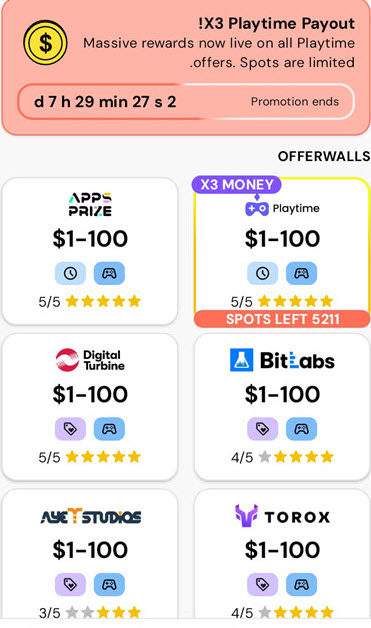371x628 pixels.
Task: Tap the gamepad icon on AyeT Studios card
Action: pos(109,584)
